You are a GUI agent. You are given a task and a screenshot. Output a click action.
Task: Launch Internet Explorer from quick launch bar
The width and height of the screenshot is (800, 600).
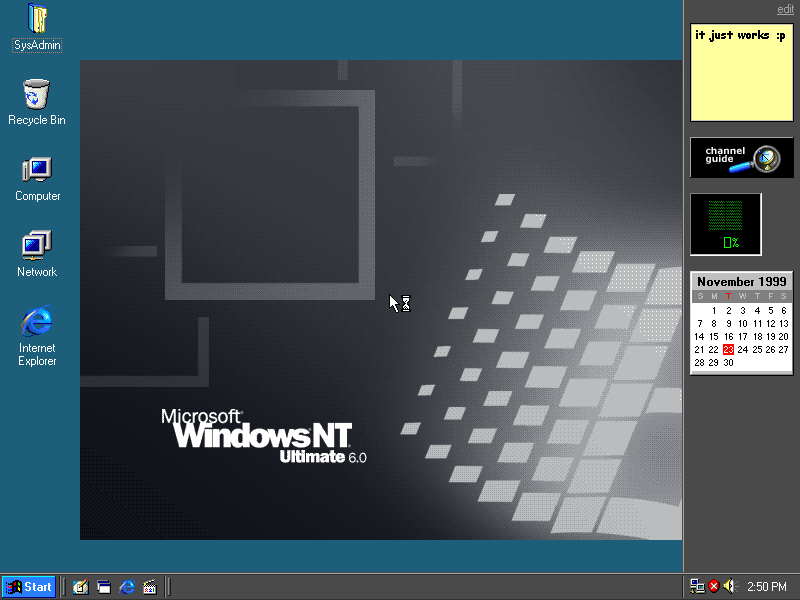[127, 587]
